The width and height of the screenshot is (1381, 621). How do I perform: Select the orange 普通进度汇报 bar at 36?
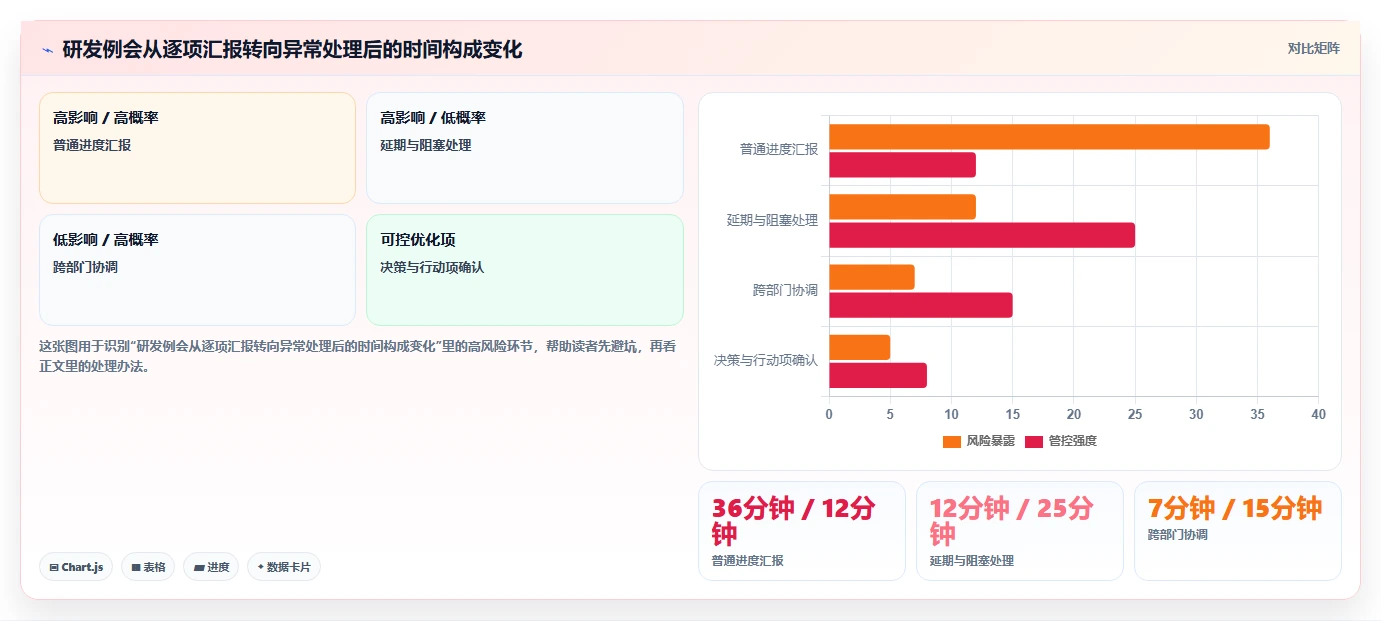click(1049, 137)
